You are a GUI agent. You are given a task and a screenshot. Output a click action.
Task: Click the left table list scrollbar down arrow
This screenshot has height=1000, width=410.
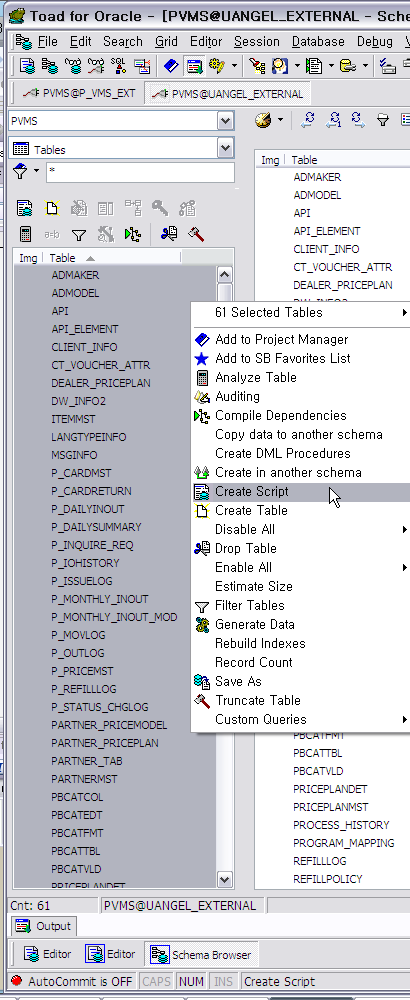[x=224, y=880]
